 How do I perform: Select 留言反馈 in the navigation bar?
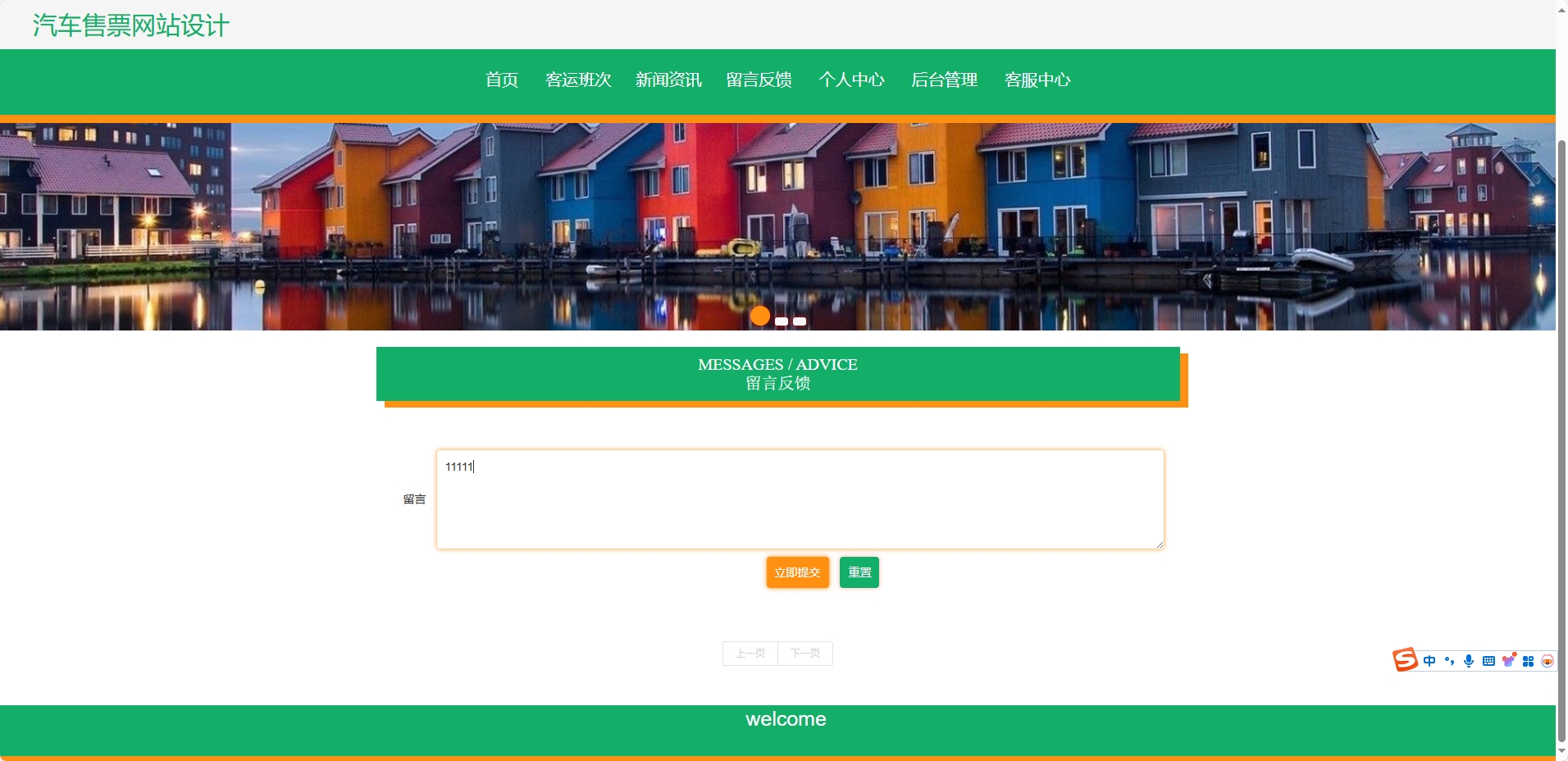pos(759,80)
